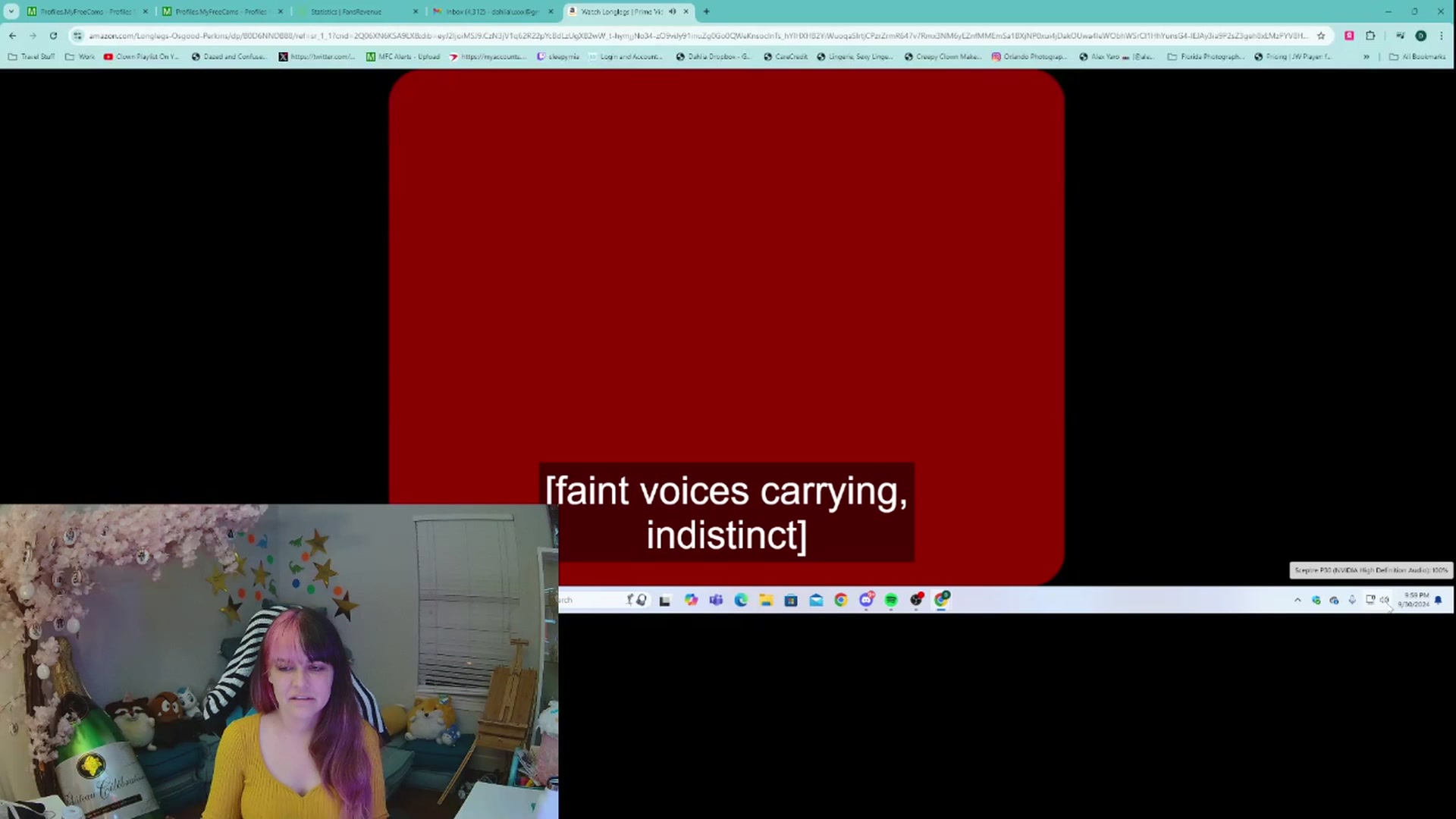Open the Travel Stuff bookmark folder

click(31, 57)
